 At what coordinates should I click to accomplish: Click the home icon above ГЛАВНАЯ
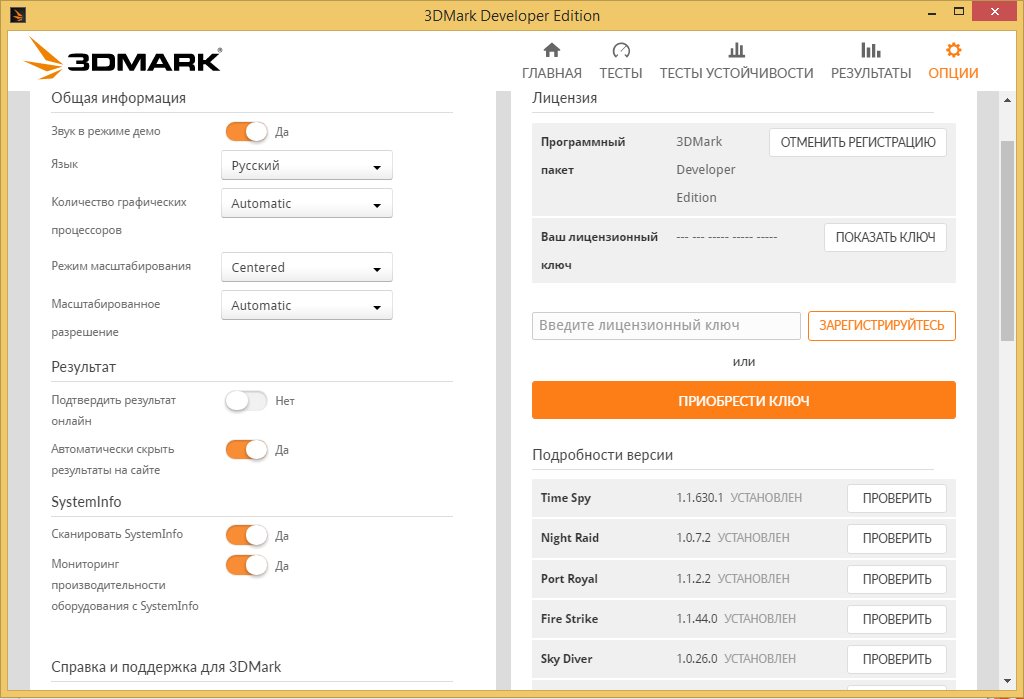[x=552, y=50]
